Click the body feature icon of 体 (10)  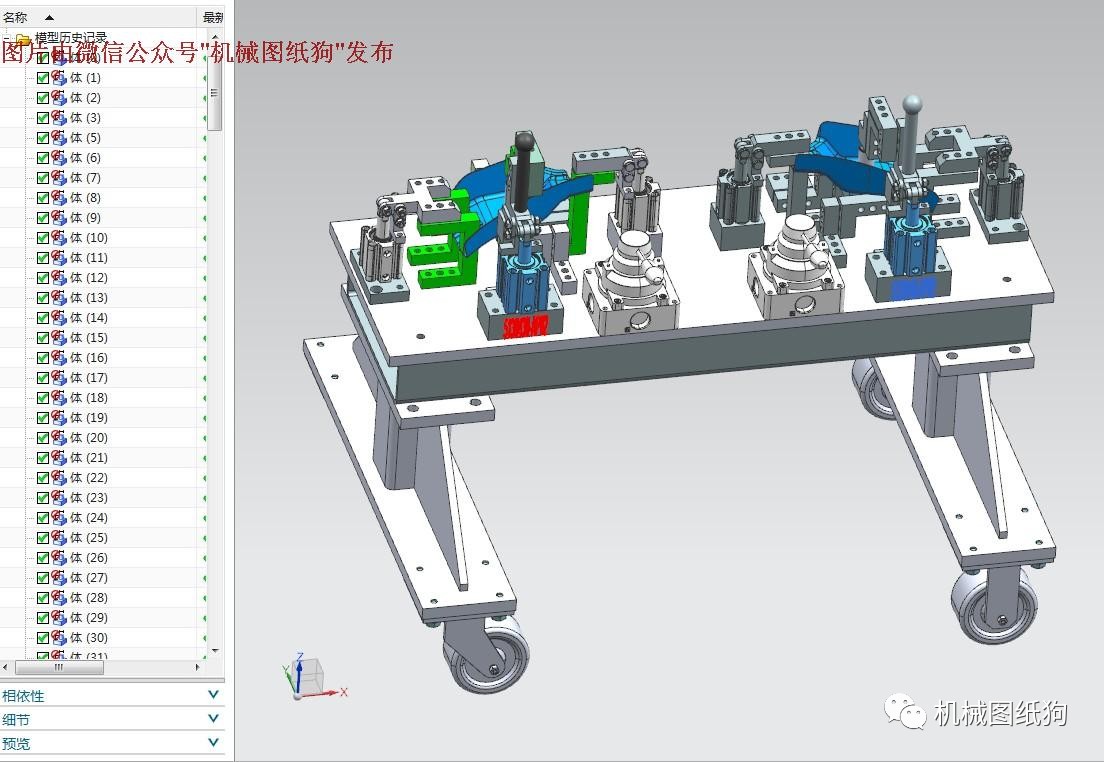coord(59,238)
